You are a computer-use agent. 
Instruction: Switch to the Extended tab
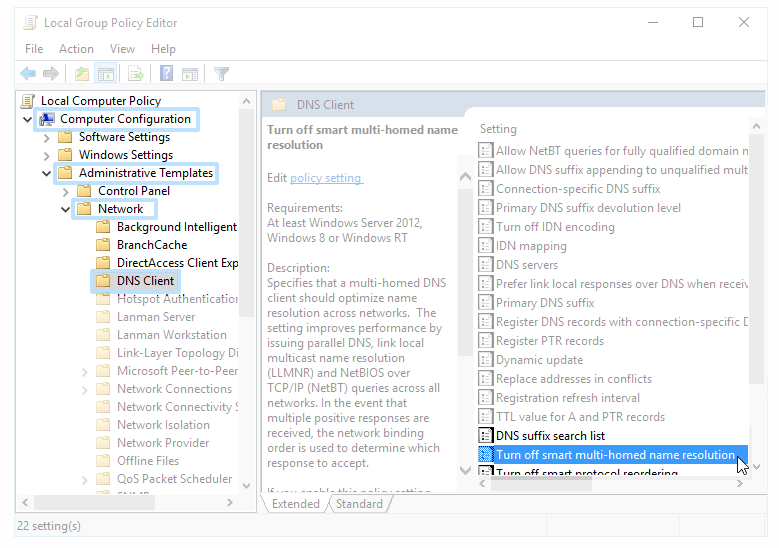(296, 504)
